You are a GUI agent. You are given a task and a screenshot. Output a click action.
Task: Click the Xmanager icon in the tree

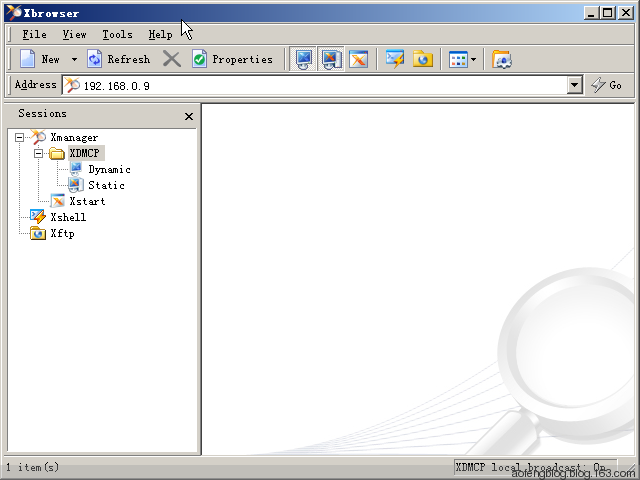coord(38,137)
